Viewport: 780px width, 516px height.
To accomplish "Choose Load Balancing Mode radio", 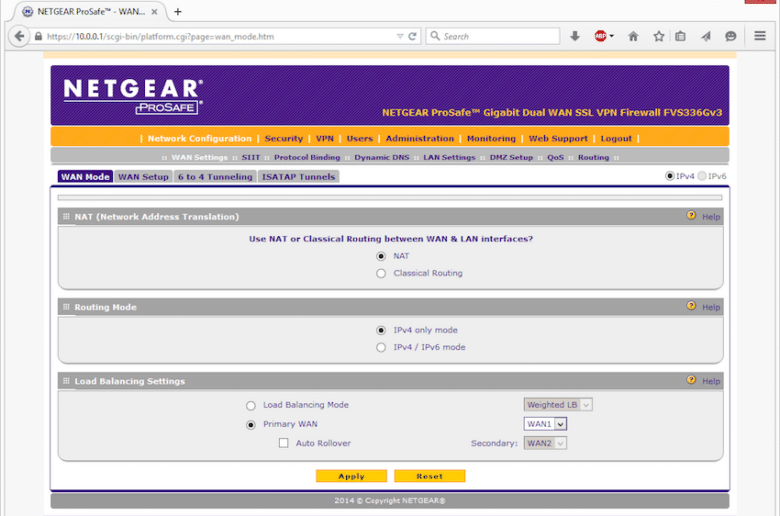I will (251, 406).
